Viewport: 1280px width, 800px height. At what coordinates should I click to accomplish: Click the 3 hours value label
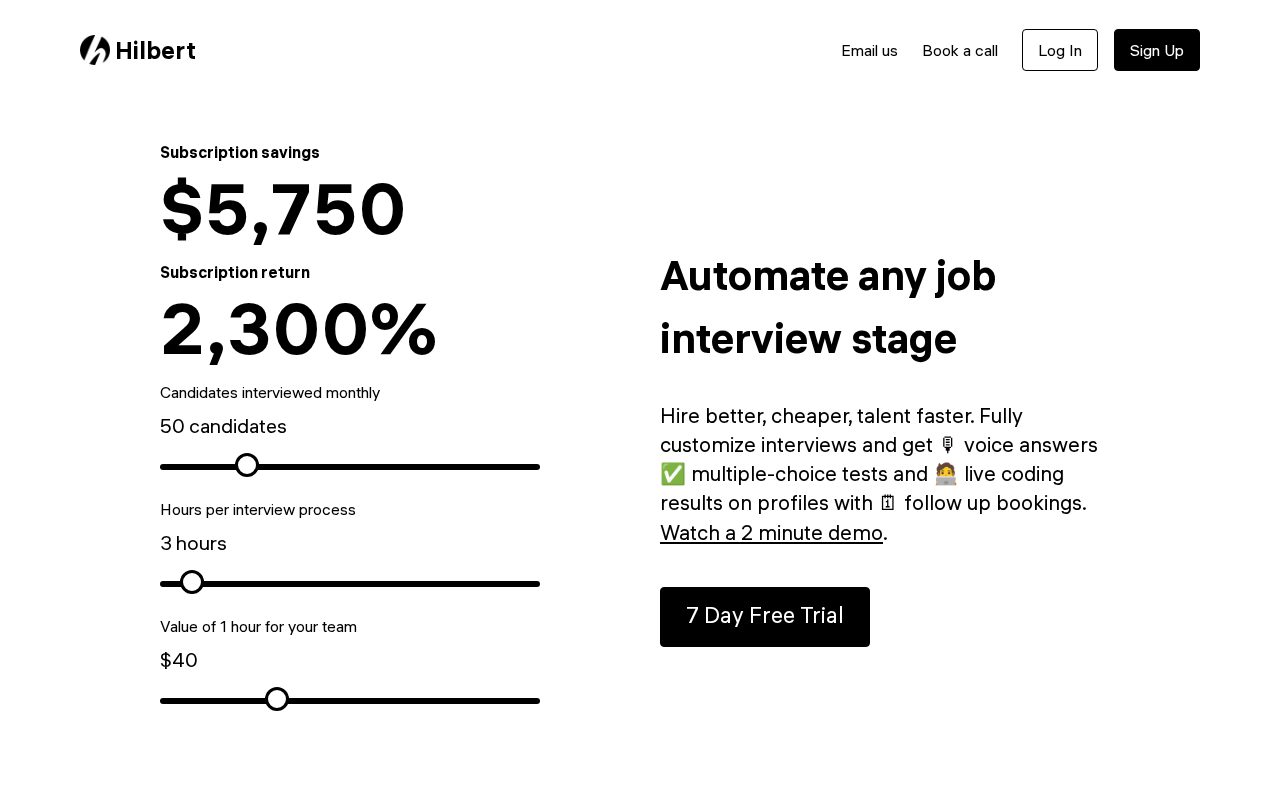click(x=193, y=544)
